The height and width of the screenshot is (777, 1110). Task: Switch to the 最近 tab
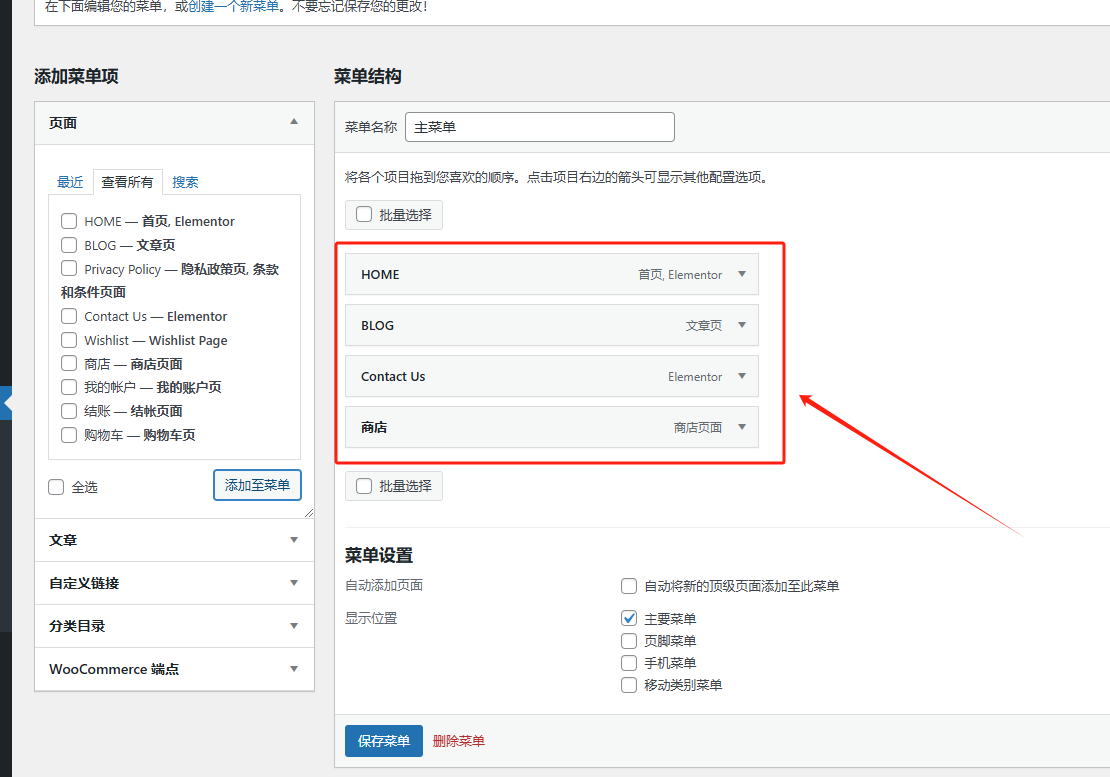69,182
